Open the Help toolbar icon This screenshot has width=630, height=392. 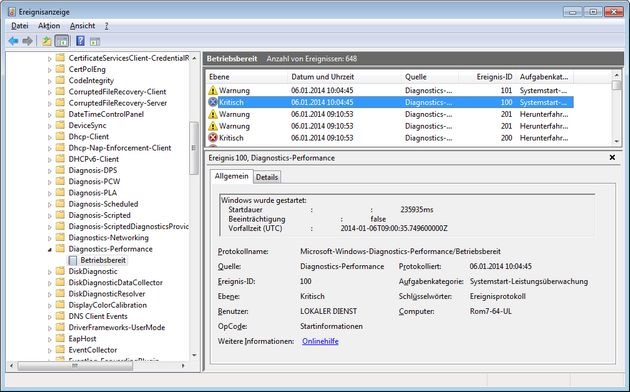click(80, 41)
